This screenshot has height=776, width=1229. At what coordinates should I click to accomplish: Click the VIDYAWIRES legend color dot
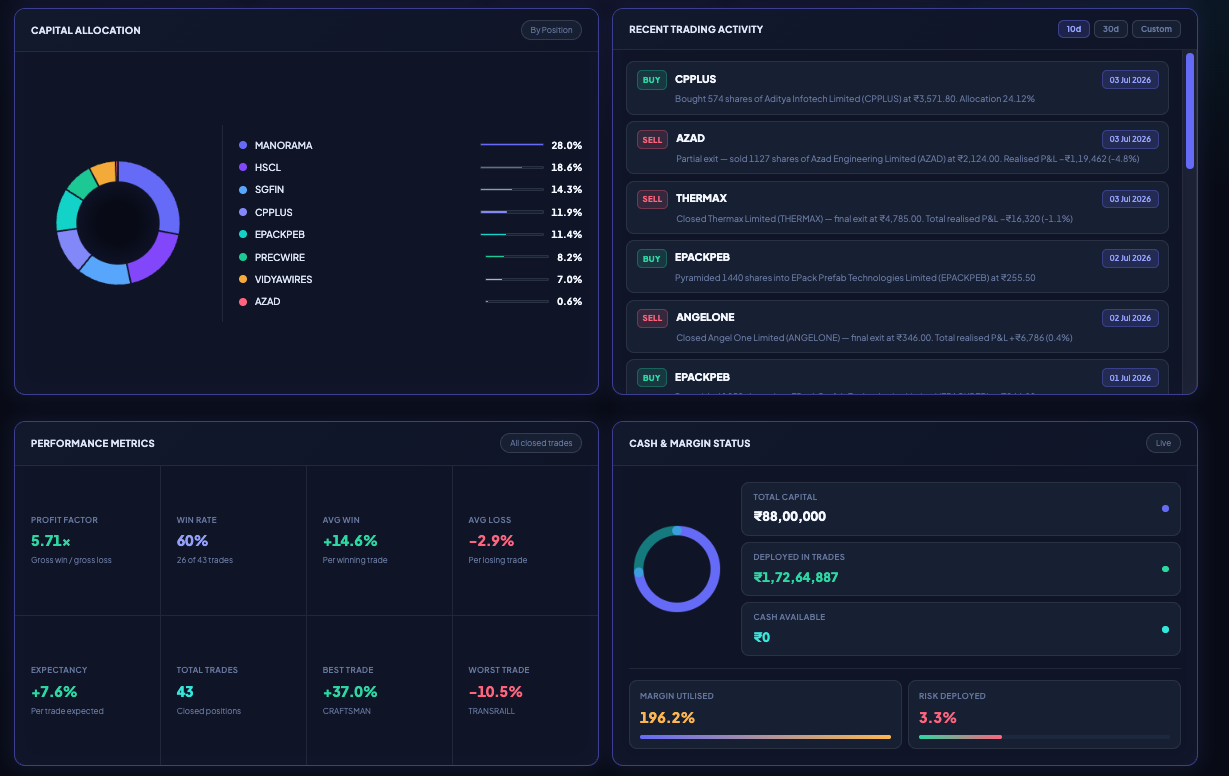coord(243,279)
